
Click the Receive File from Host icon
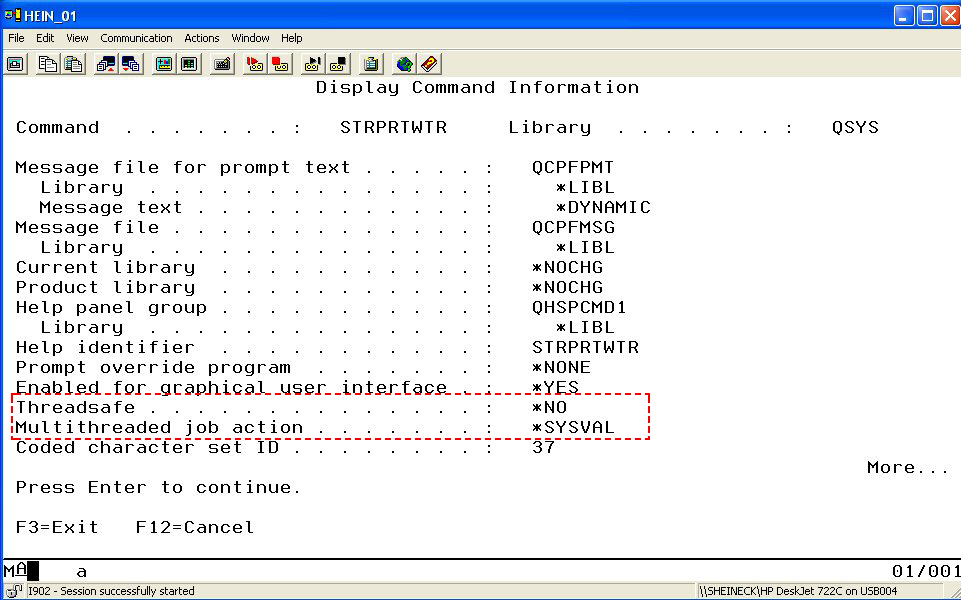click(x=130, y=64)
